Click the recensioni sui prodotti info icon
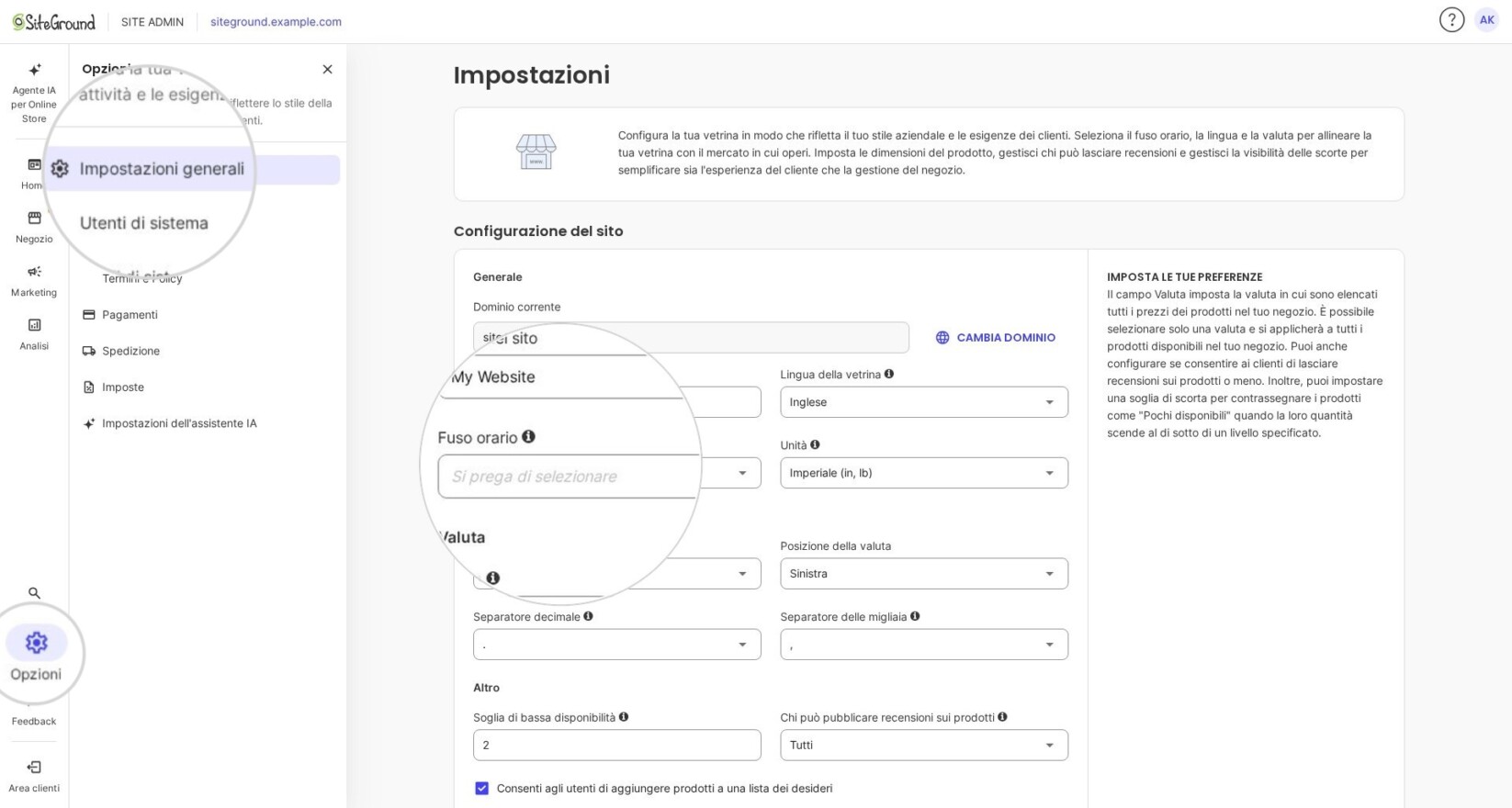 1002,717
